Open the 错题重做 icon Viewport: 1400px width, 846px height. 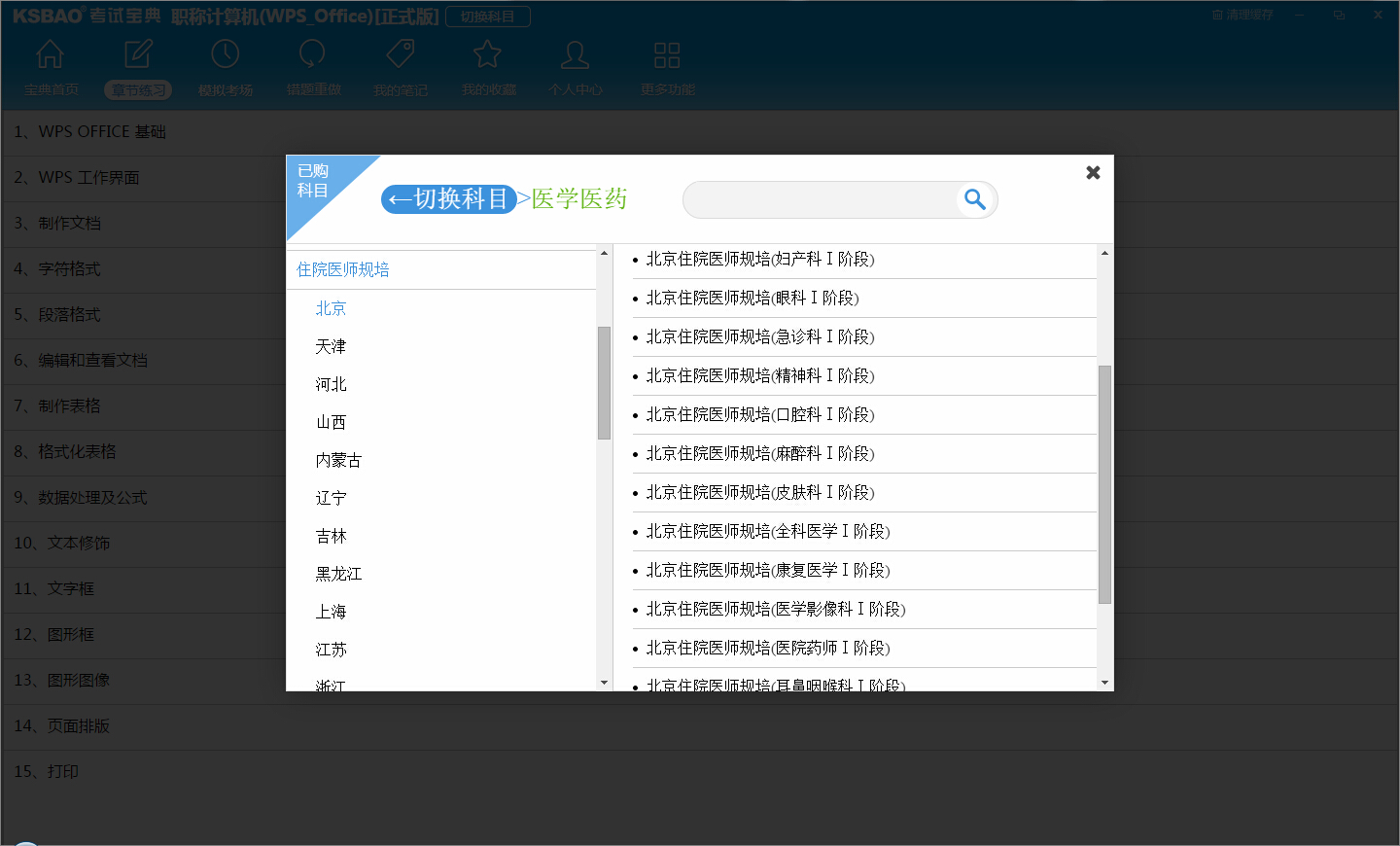pyautogui.click(x=313, y=55)
